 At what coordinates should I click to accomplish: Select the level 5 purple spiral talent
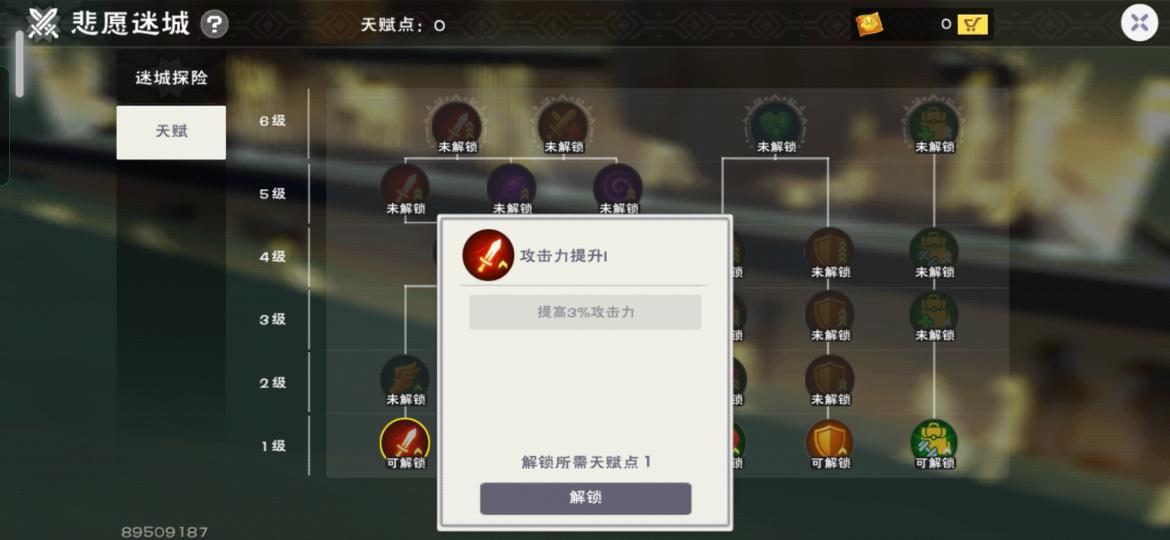(x=618, y=188)
